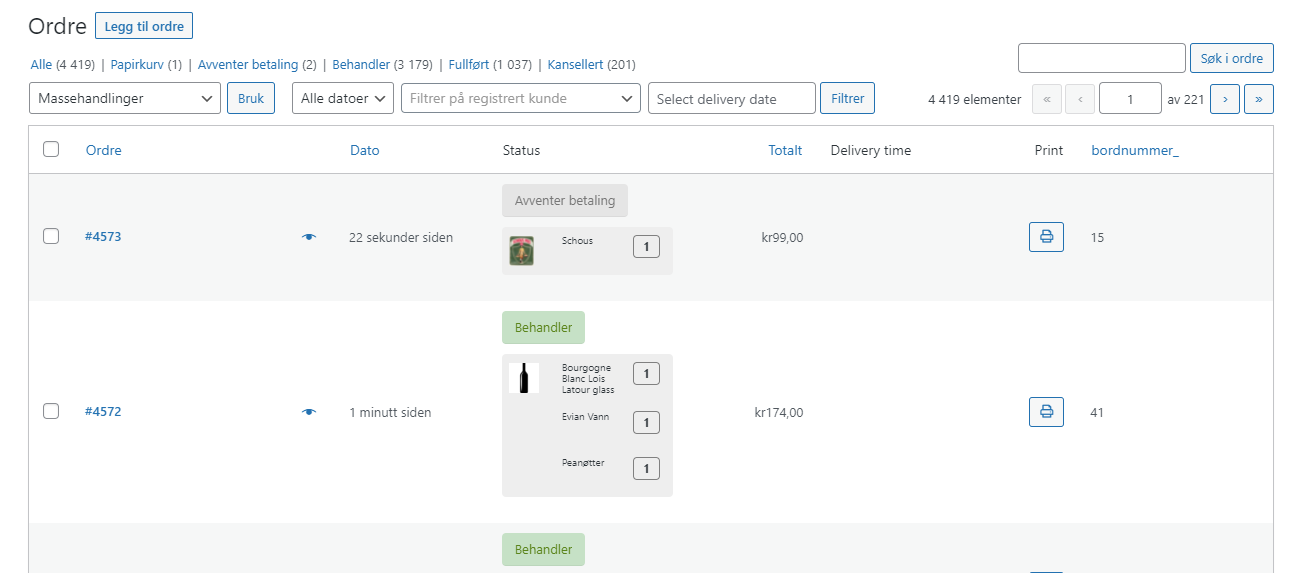Select checkbox for order #4573
1291x573 pixels.
(51, 237)
